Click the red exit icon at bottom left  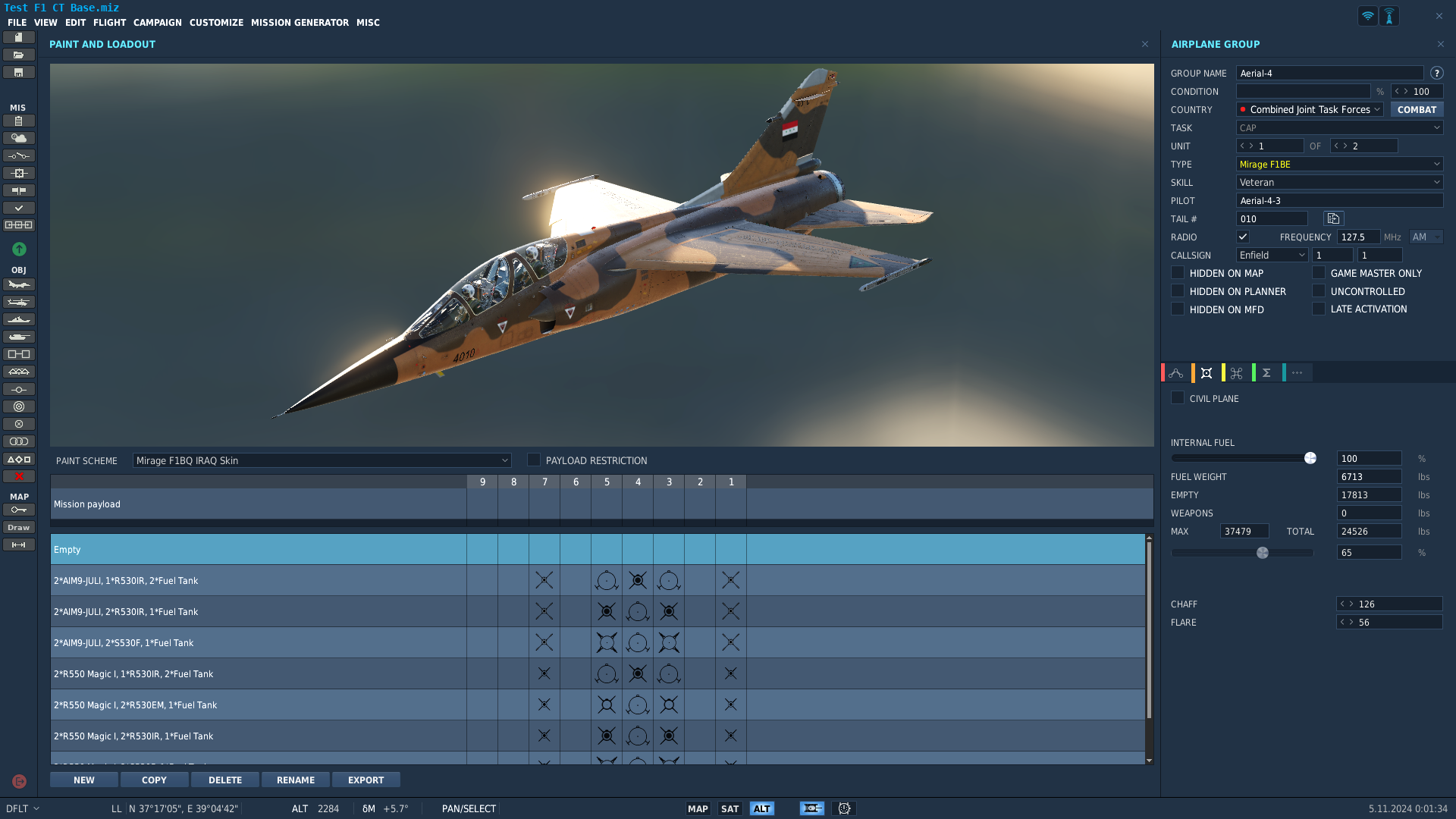(x=19, y=781)
